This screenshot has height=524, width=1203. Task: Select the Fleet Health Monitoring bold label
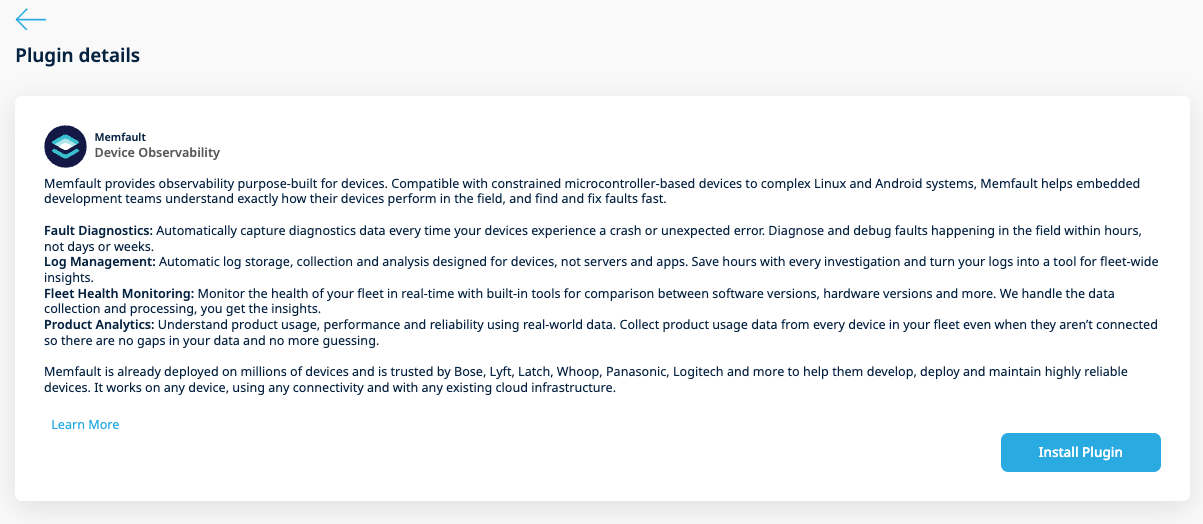click(x=120, y=293)
